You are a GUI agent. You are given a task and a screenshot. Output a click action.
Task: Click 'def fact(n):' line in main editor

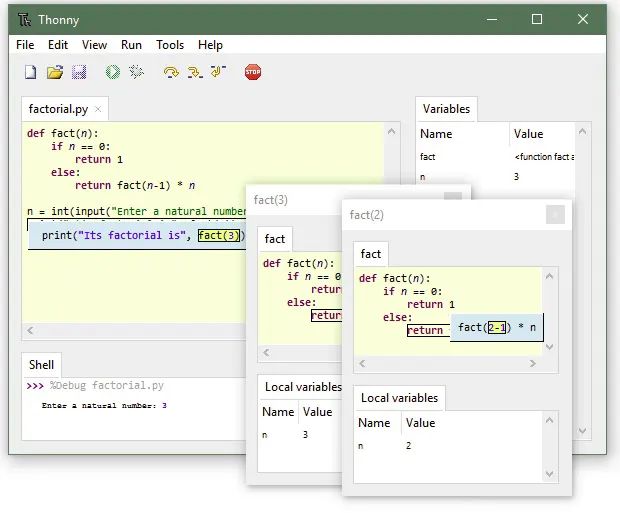pyautogui.click(x=62, y=133)
